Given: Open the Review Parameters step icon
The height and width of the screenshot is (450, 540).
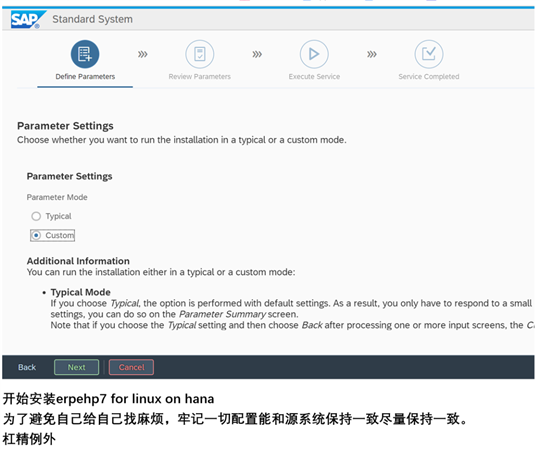Looking at the screenshot, I should point(200,54).
